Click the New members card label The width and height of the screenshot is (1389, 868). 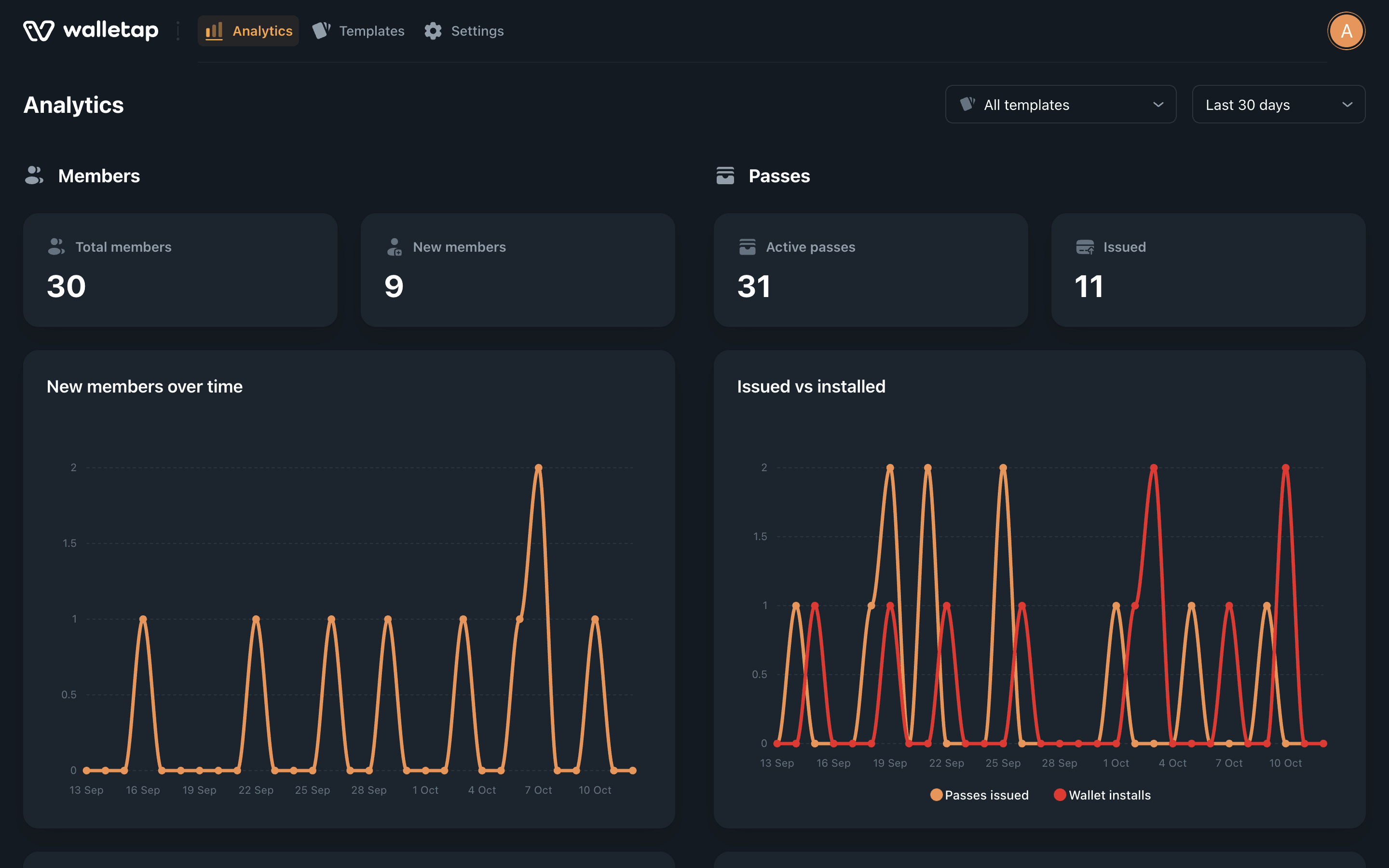pyautogui.click(x=459, y=247)
